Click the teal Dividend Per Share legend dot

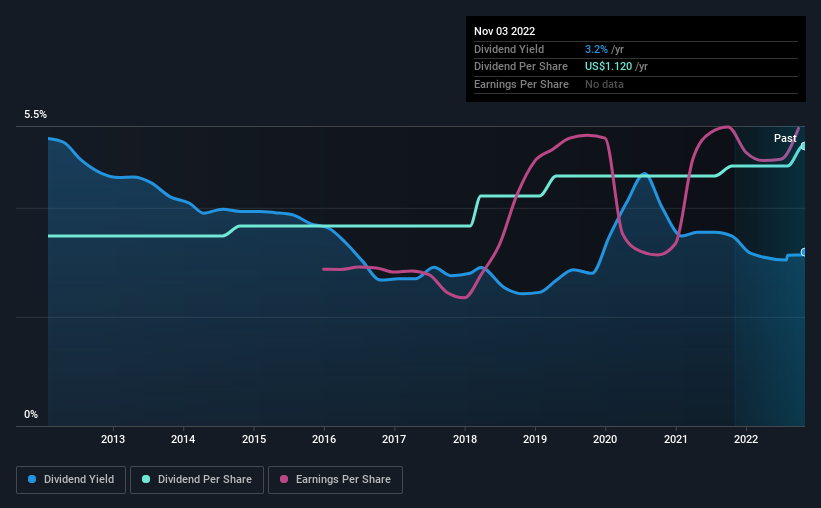[x=146, y=479]
